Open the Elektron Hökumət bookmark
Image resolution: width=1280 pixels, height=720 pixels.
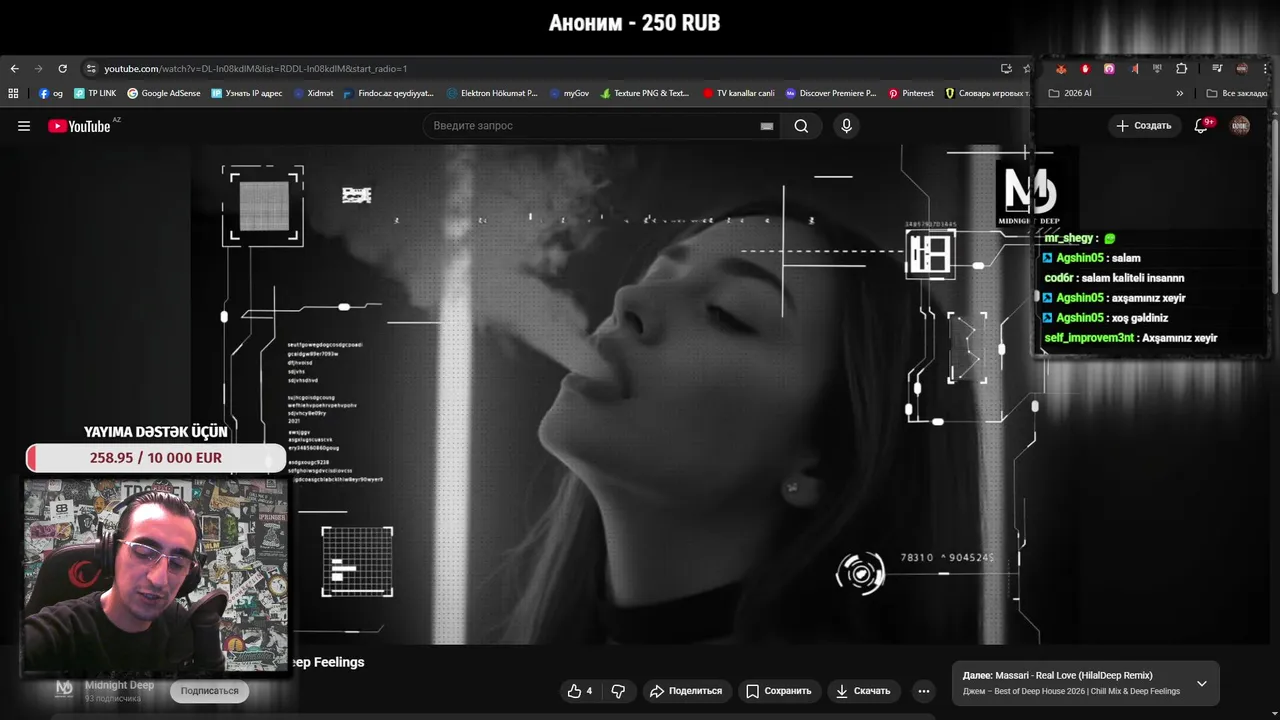(492, 93)
